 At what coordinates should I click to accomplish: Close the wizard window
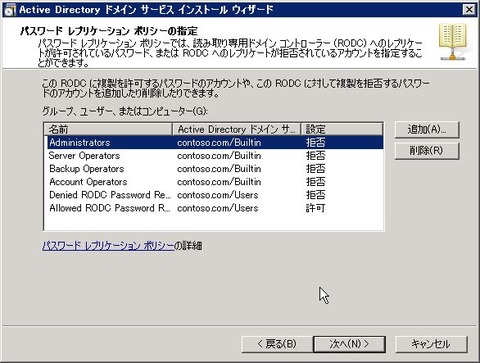pyautogui.click(x=469, y=10)
